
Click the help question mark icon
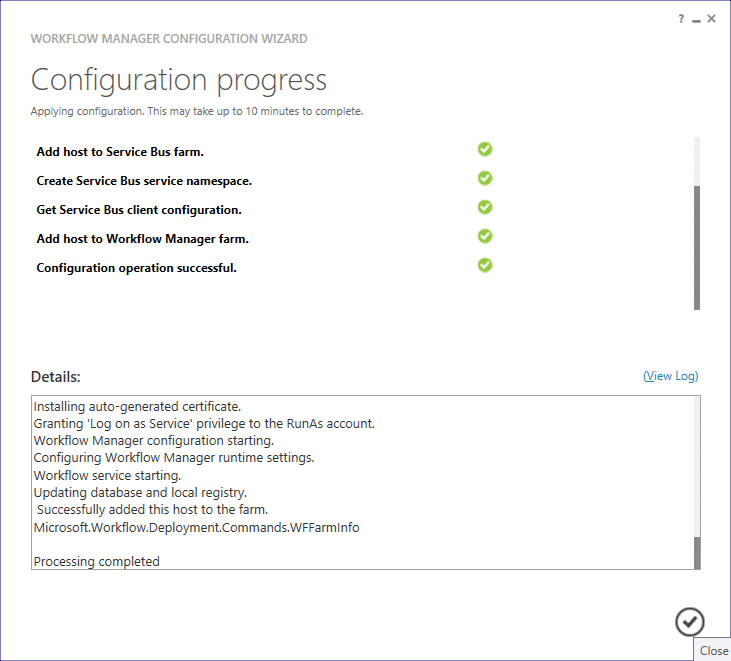point(681,19)
